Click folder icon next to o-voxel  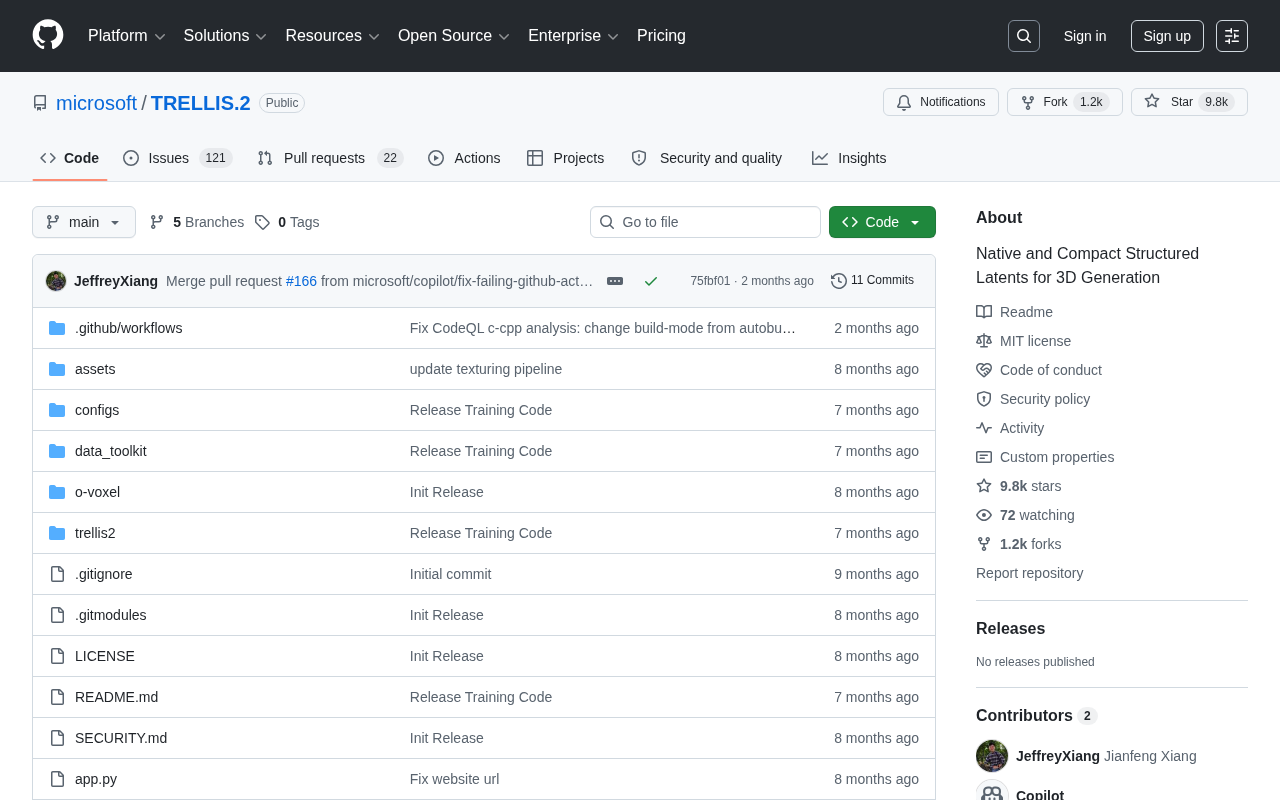pos(57,492)
